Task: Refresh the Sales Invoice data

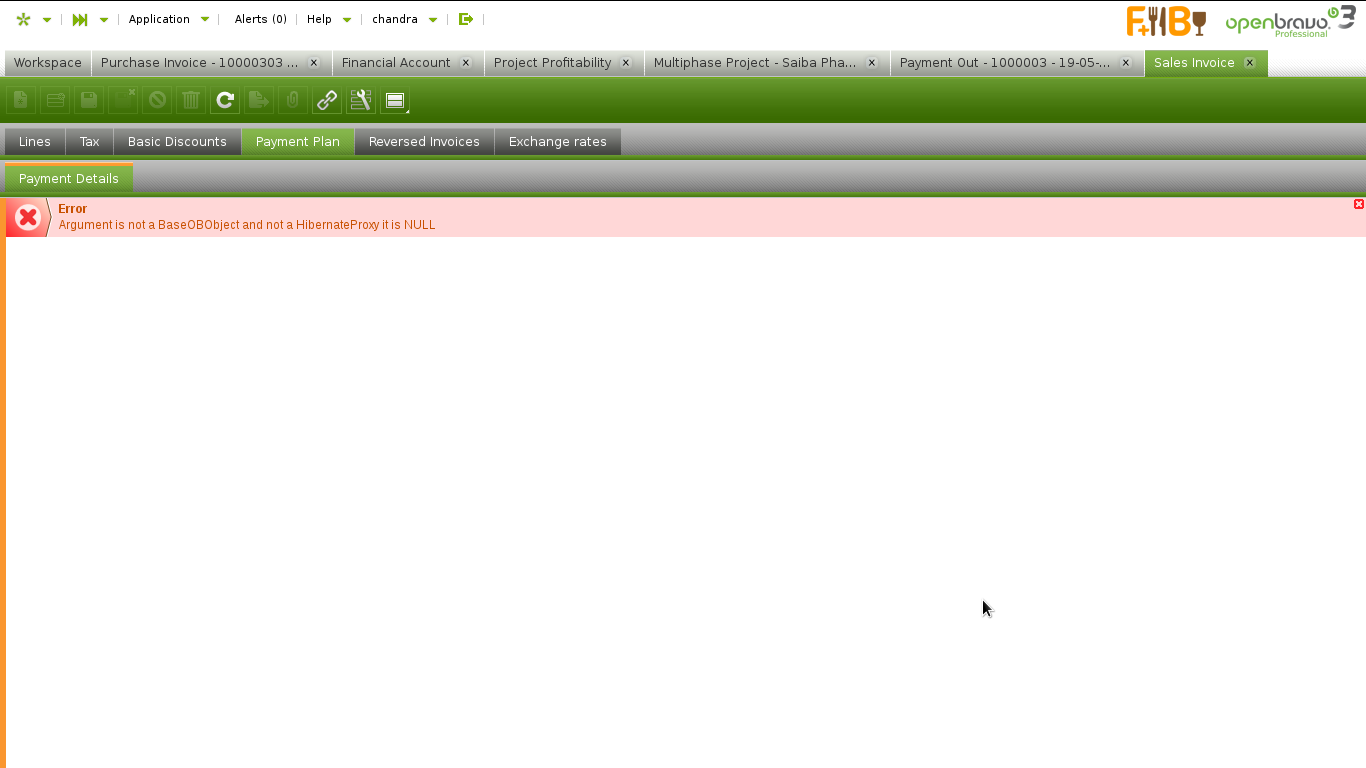Action: click(225, 100)
